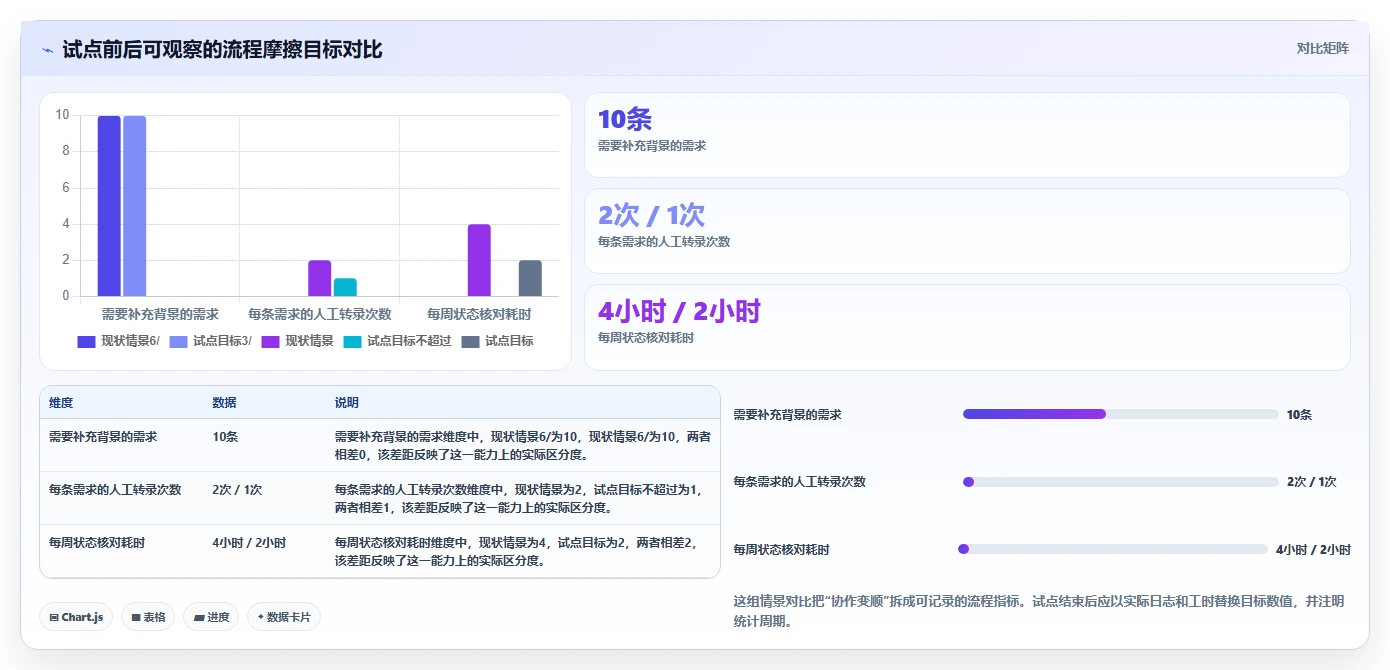Screen dimensions: 1390x670
Task: Open the 2次 / 1次 data card
Action: pos(967,231)
